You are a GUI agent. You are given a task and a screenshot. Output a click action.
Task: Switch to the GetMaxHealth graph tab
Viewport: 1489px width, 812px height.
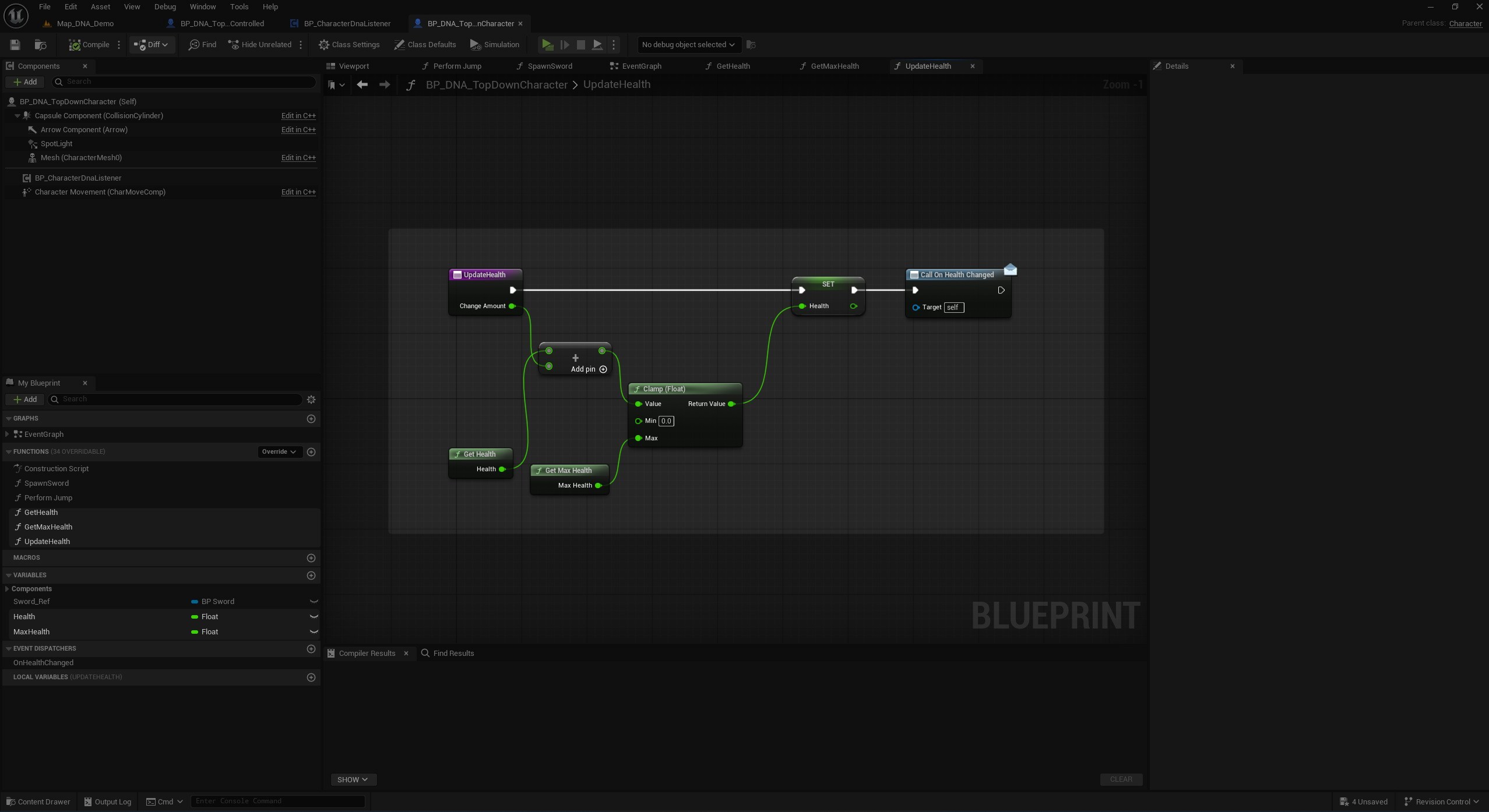(x=834, y=66)
